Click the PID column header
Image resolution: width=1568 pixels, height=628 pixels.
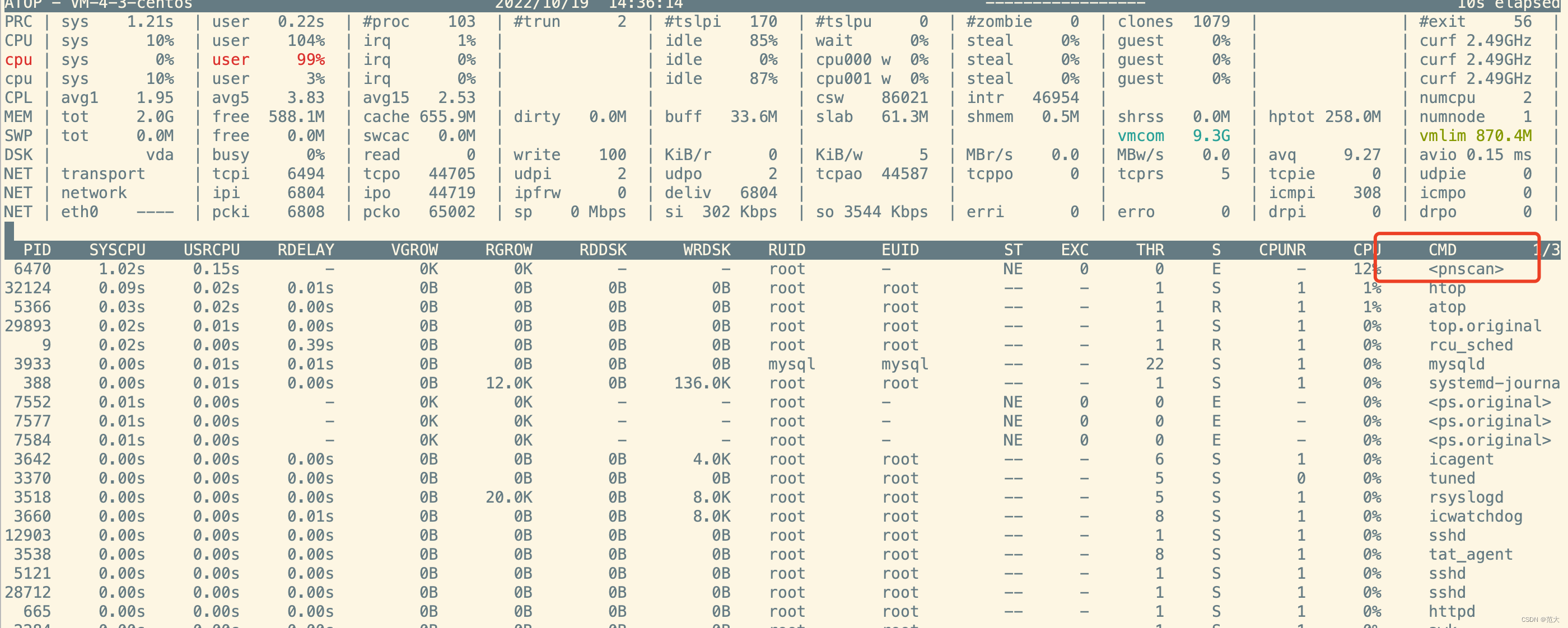37,250
